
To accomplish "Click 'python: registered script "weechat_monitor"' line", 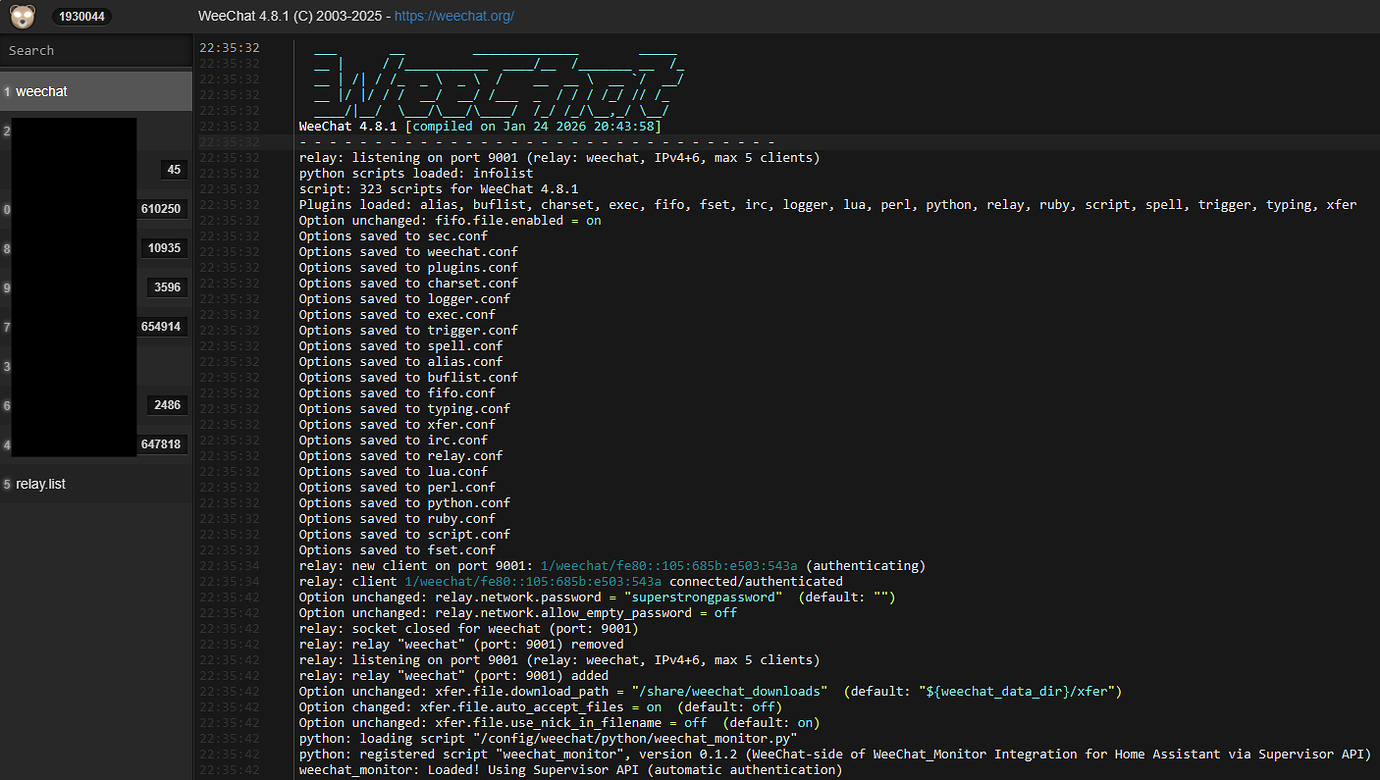I will (x=835, y=754).
